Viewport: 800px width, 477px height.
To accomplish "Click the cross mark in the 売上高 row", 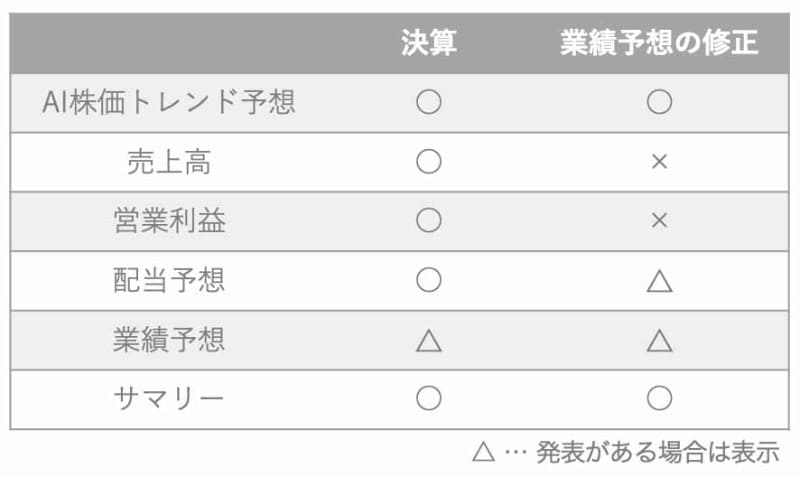I will click(x=658, y=161).
